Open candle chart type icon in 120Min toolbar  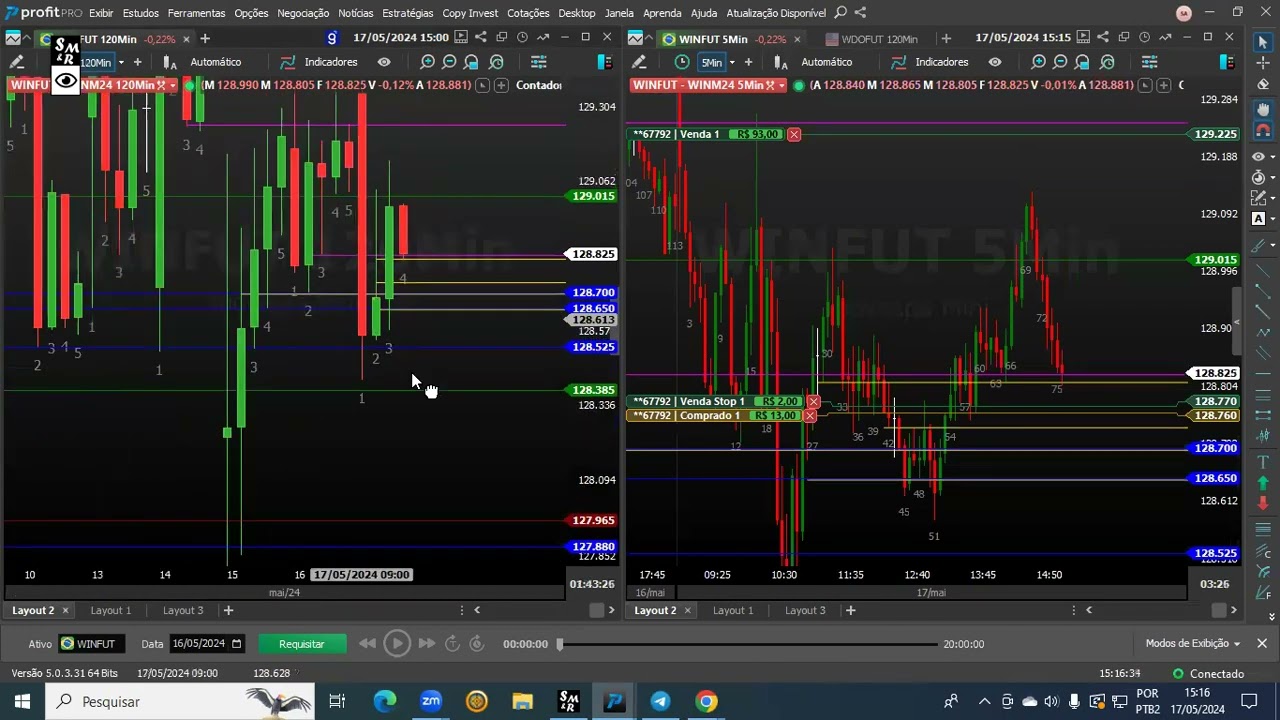pos(169,62)
